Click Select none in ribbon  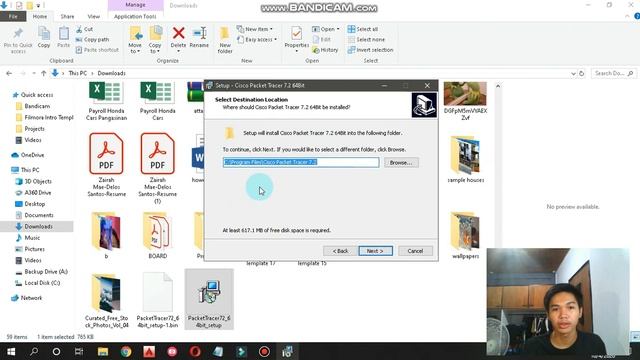pyautogui.click(x=366, y=40)
